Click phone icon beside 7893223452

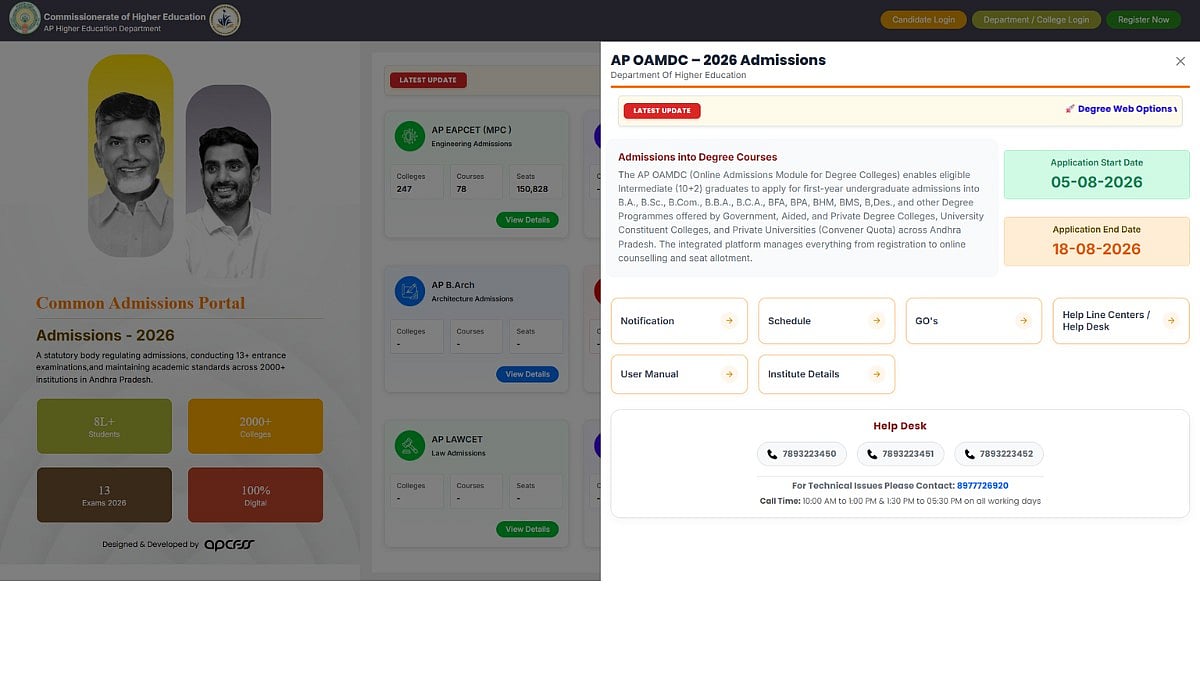(x=969, y=454)
